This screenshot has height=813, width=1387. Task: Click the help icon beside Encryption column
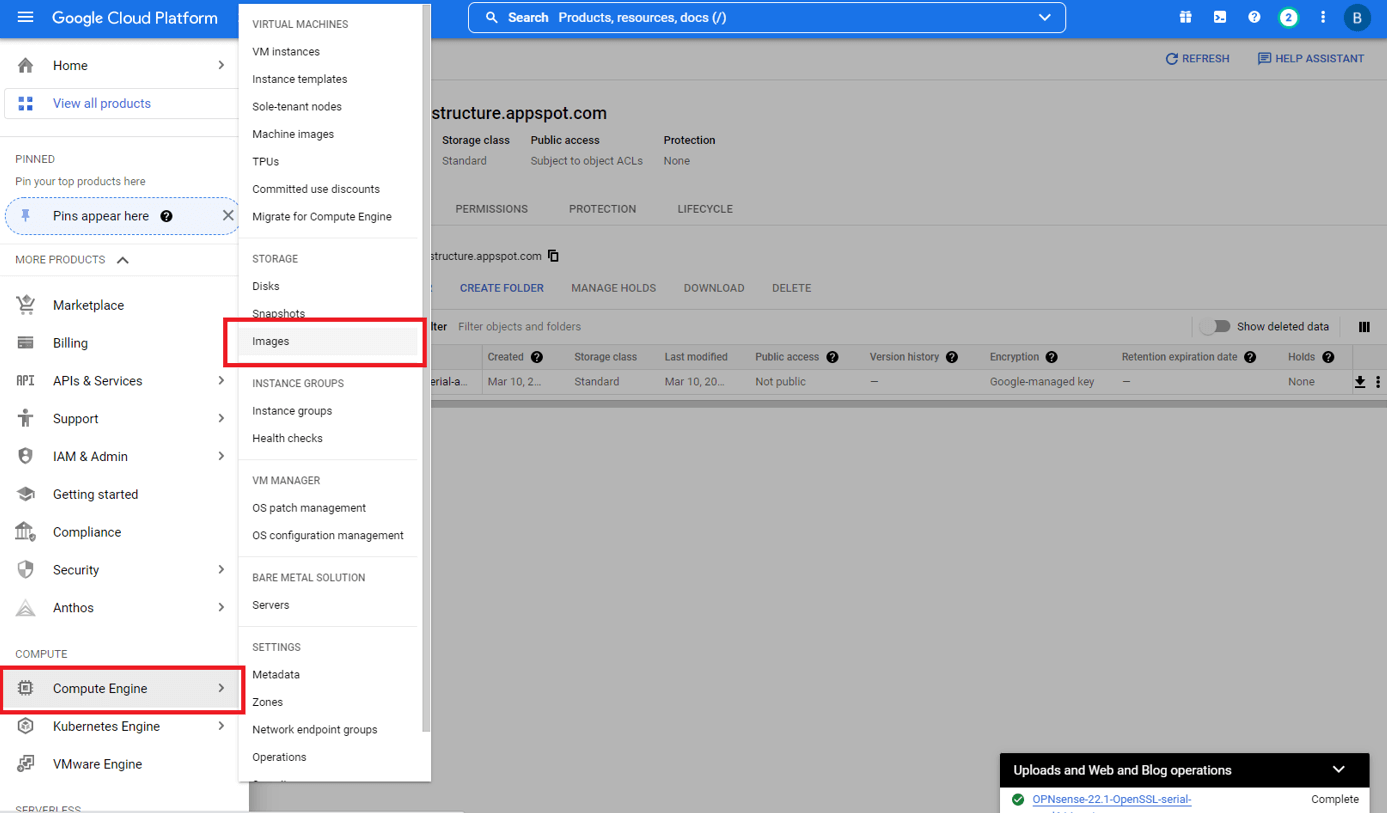tap(1051, 357)
